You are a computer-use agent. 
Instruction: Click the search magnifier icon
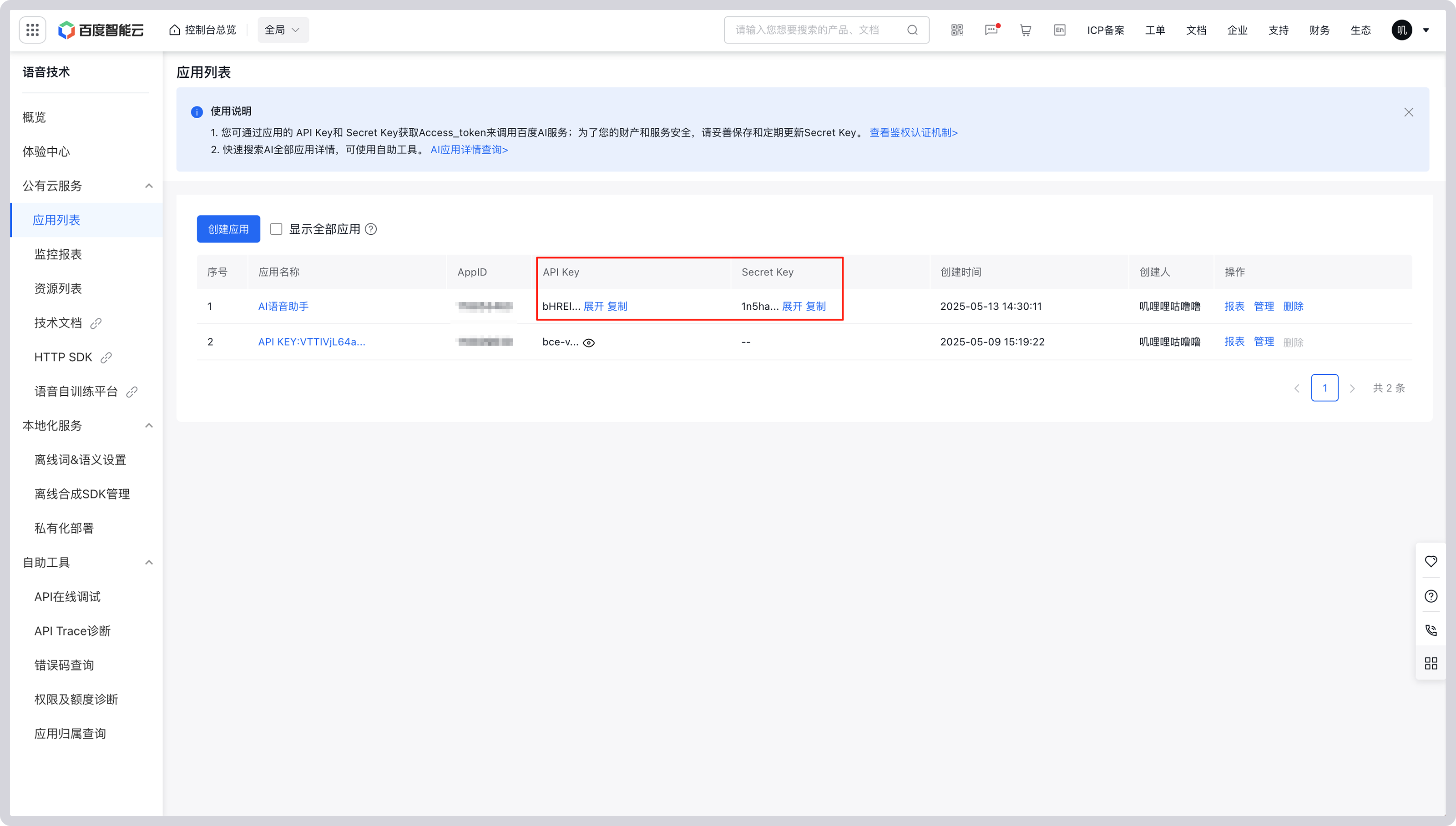[x=912, y=30]
